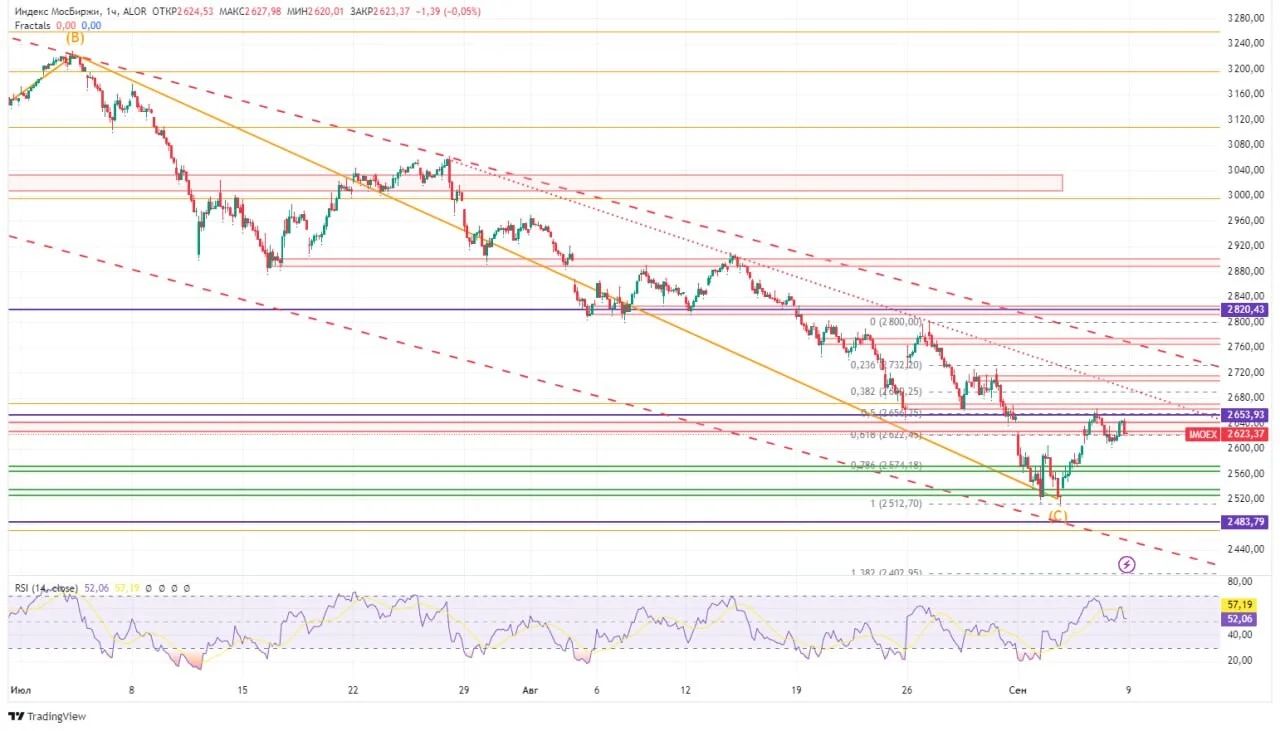
Task: Click the Июл label on the time axis
Action: point(19,690)
